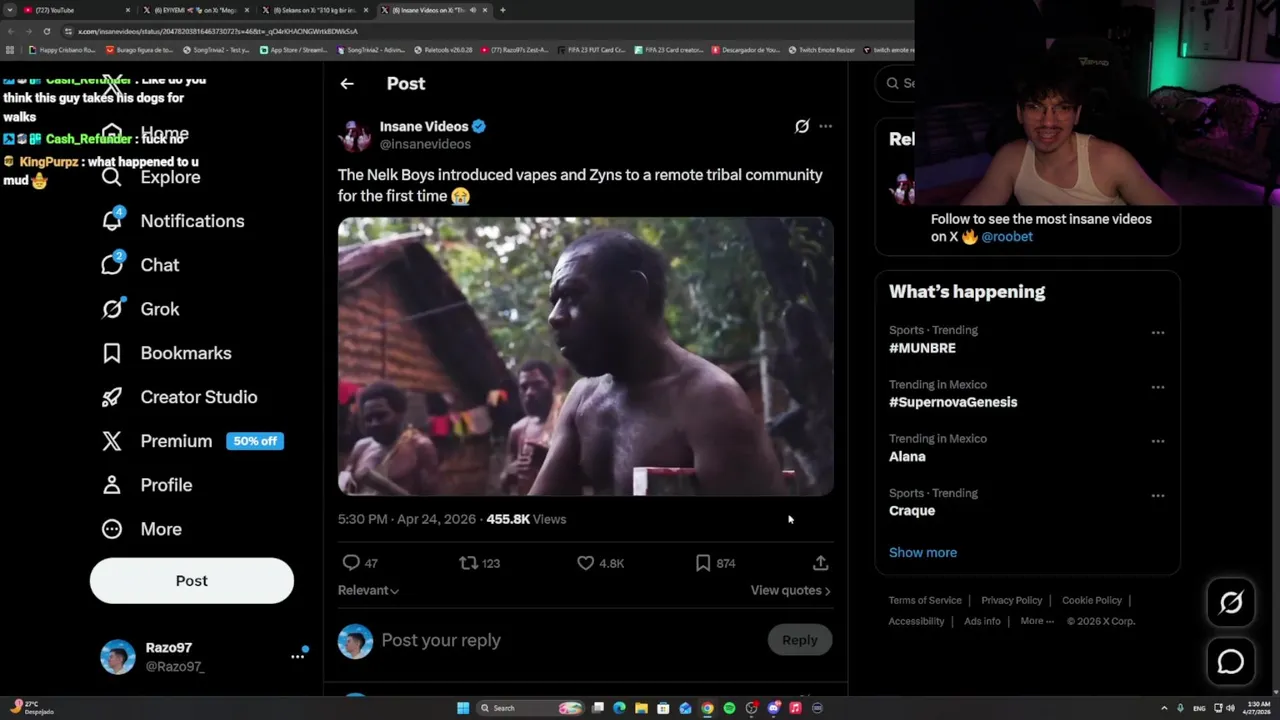Image resolution: width=1280 pixels, height=720 pixels.
Task: Open the 455.8K Views count
Action: click(526, 519)
